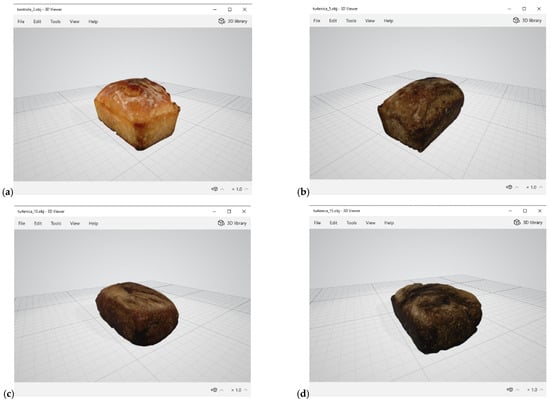Expand x1.0 speed dropdown in window (a)

240,189
